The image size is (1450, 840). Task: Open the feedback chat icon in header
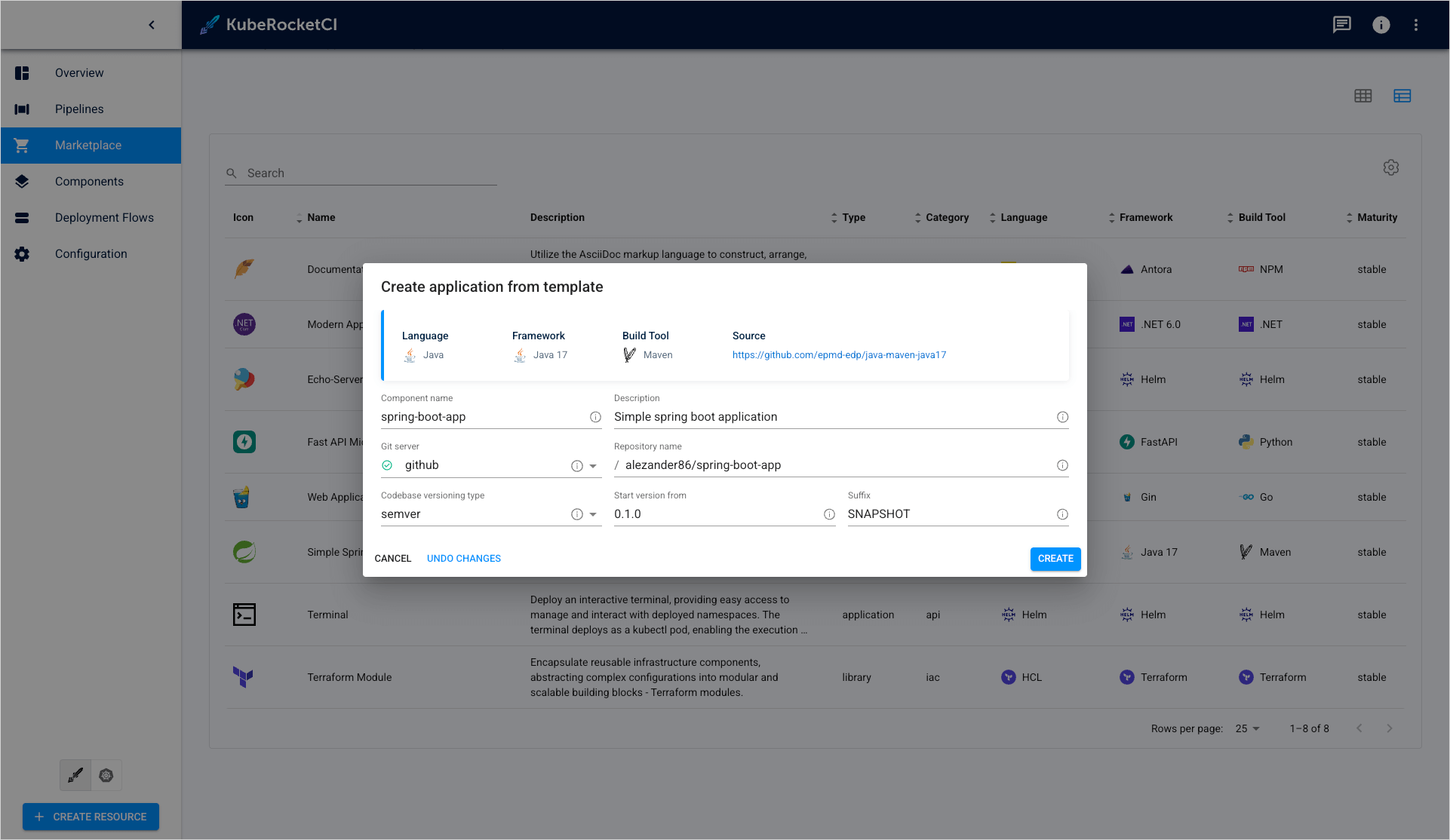pos(1341,24)
